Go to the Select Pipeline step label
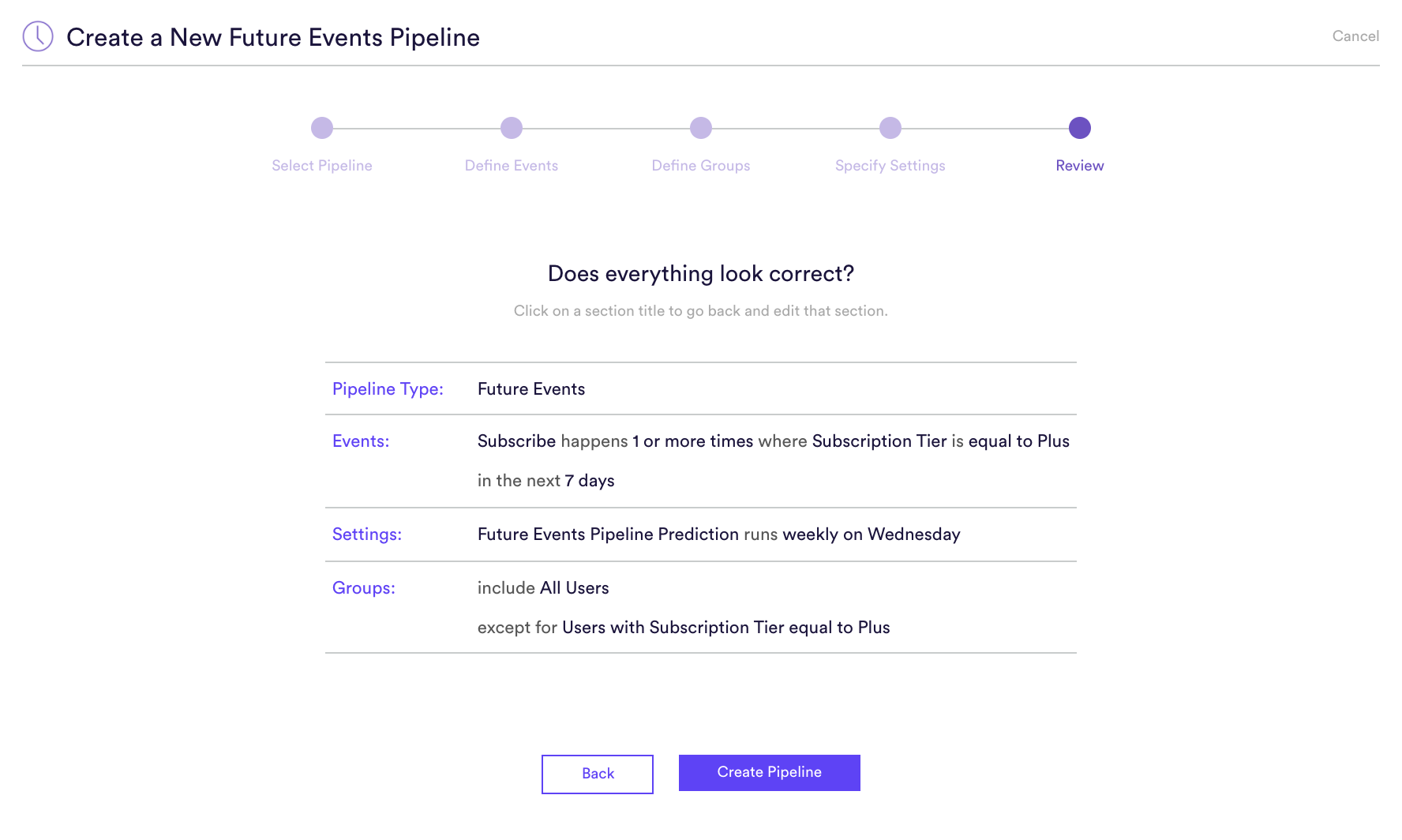Image resolution: width=1402 pixels, height=840 pixels. tap(322, 166)
